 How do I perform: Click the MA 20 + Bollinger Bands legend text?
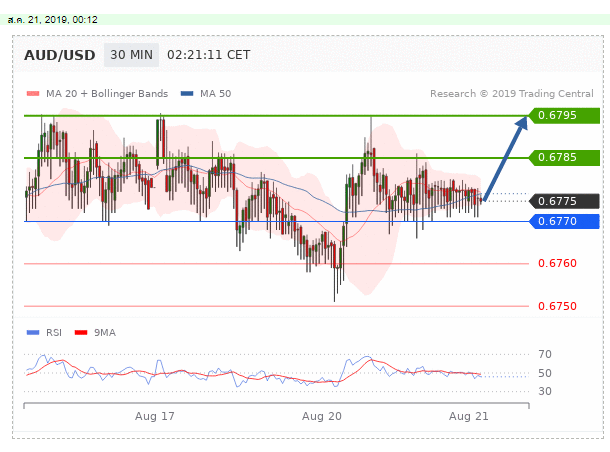point(107,94)
